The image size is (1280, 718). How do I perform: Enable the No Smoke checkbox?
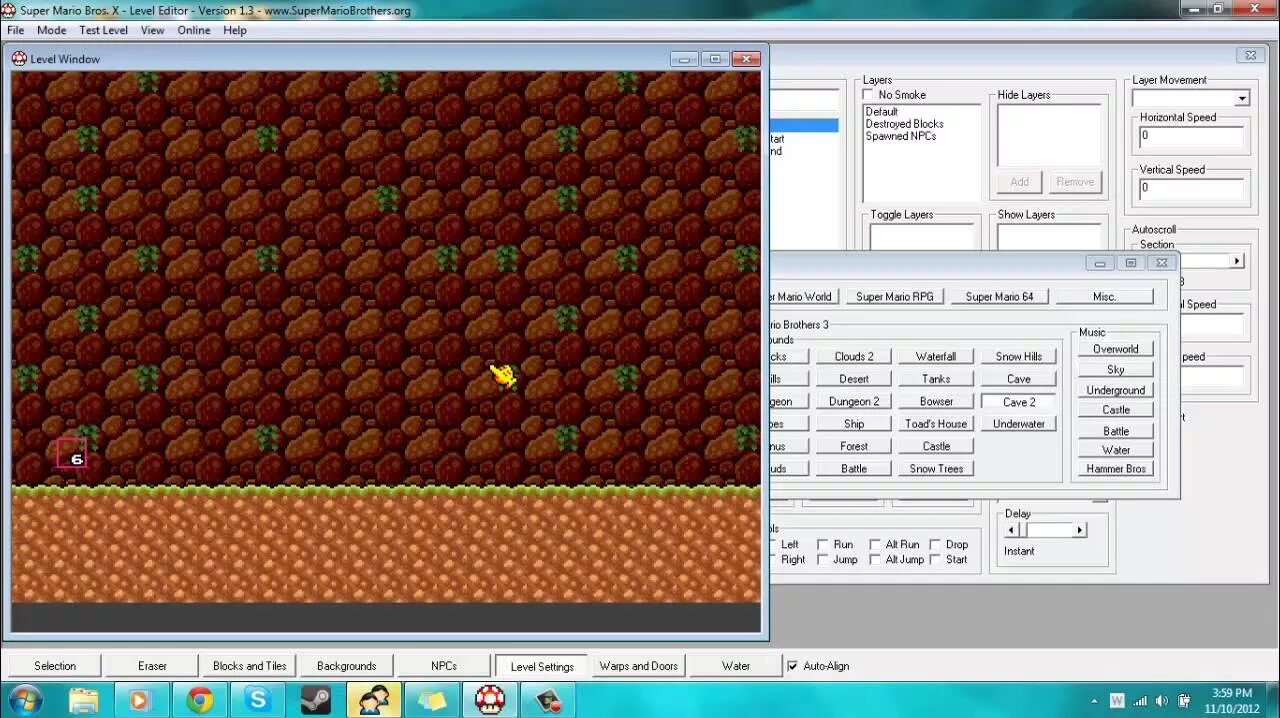868,95
